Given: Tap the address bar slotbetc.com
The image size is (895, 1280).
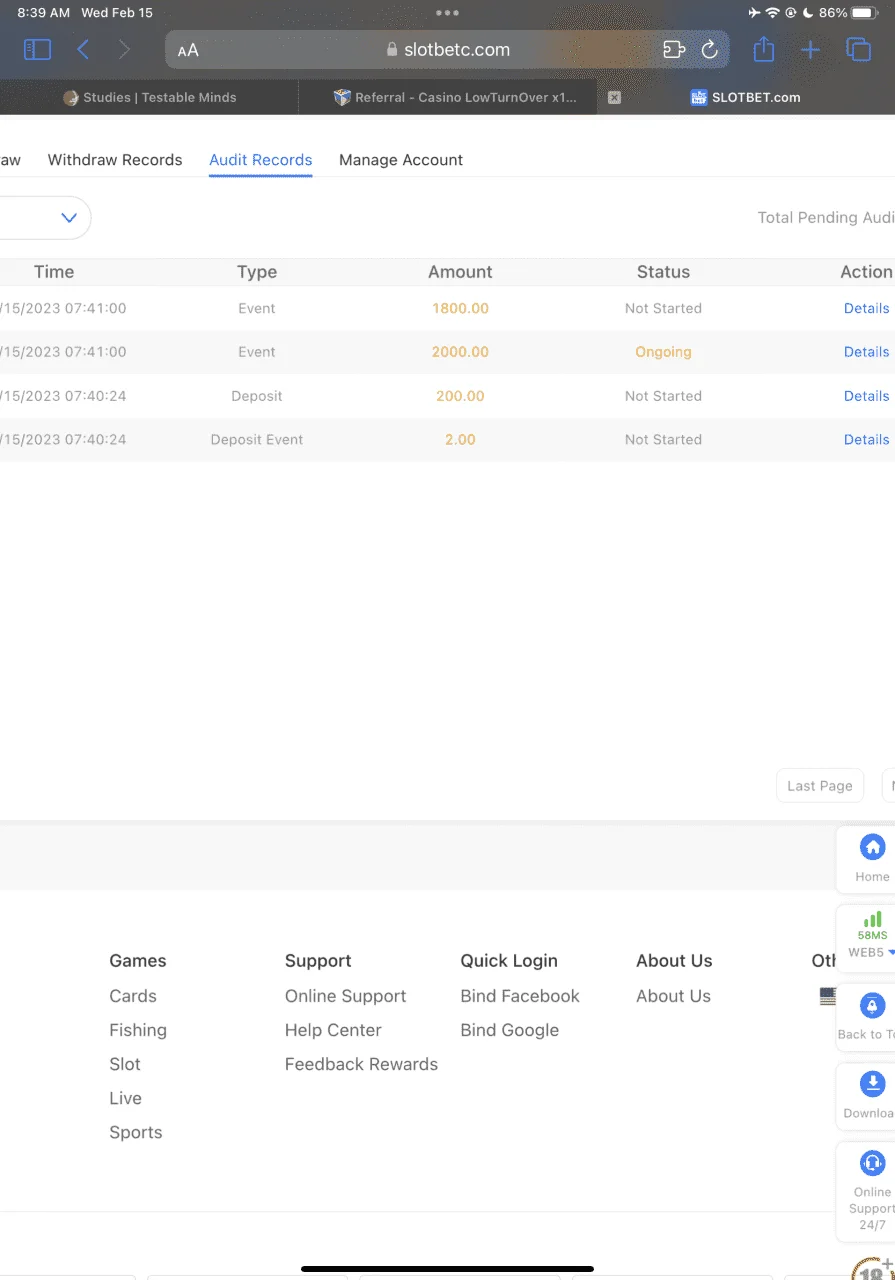Looking at the screenshot, I should tap(447, 49).
